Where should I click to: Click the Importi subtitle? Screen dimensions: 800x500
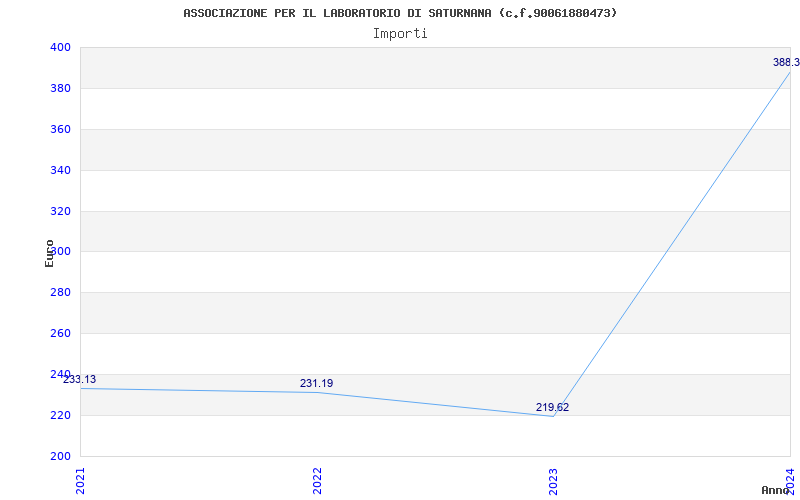(x=400, y=34)
